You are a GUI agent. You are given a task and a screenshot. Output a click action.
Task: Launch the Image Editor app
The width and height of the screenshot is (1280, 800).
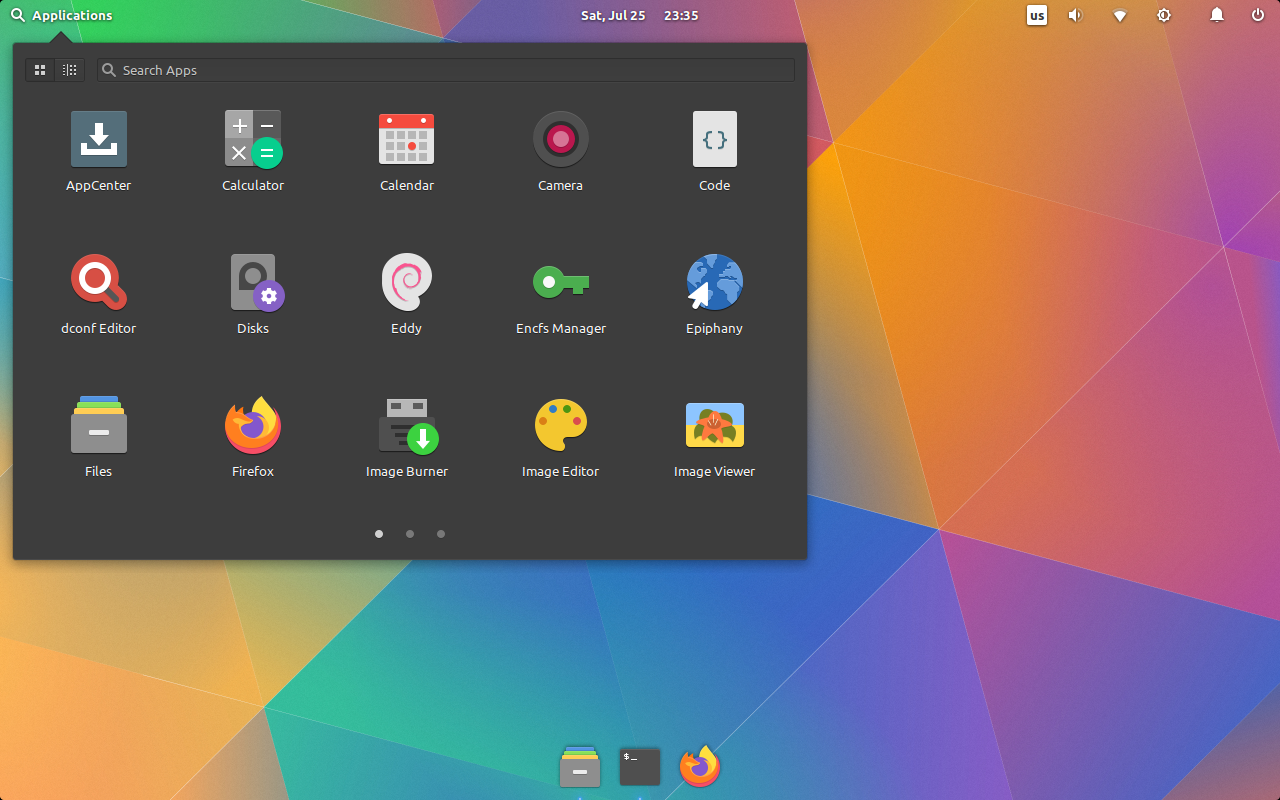tap(561, 425)
